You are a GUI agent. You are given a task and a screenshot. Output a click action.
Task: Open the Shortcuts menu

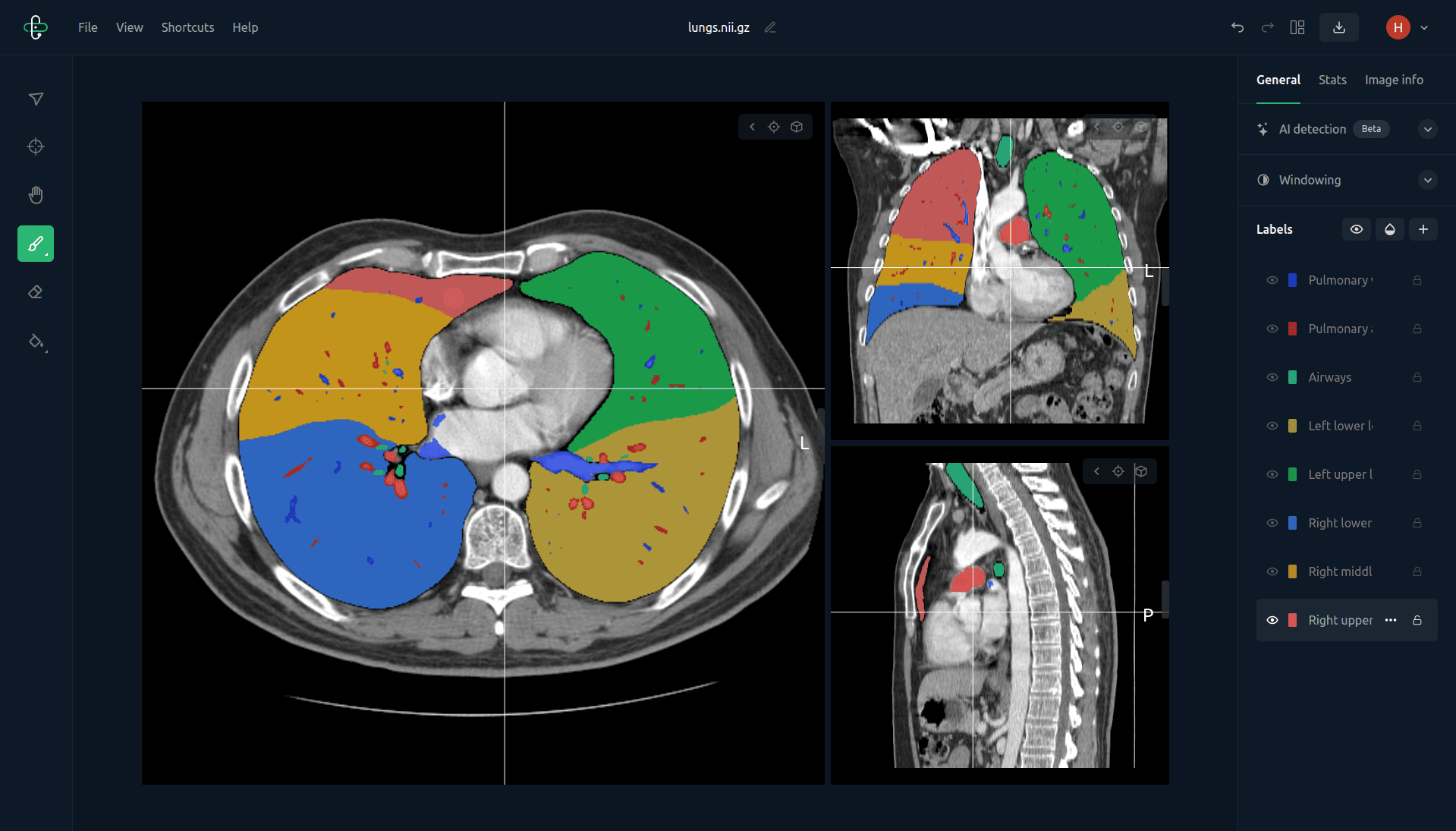click(x=187, y=27)
